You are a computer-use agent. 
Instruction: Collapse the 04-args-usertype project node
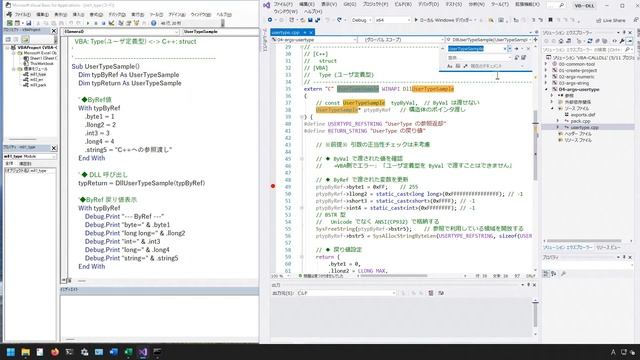546,89
